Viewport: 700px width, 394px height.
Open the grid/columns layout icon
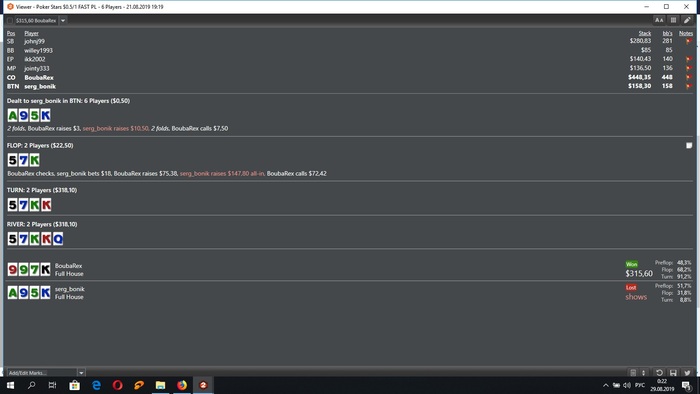coord(673,20)
